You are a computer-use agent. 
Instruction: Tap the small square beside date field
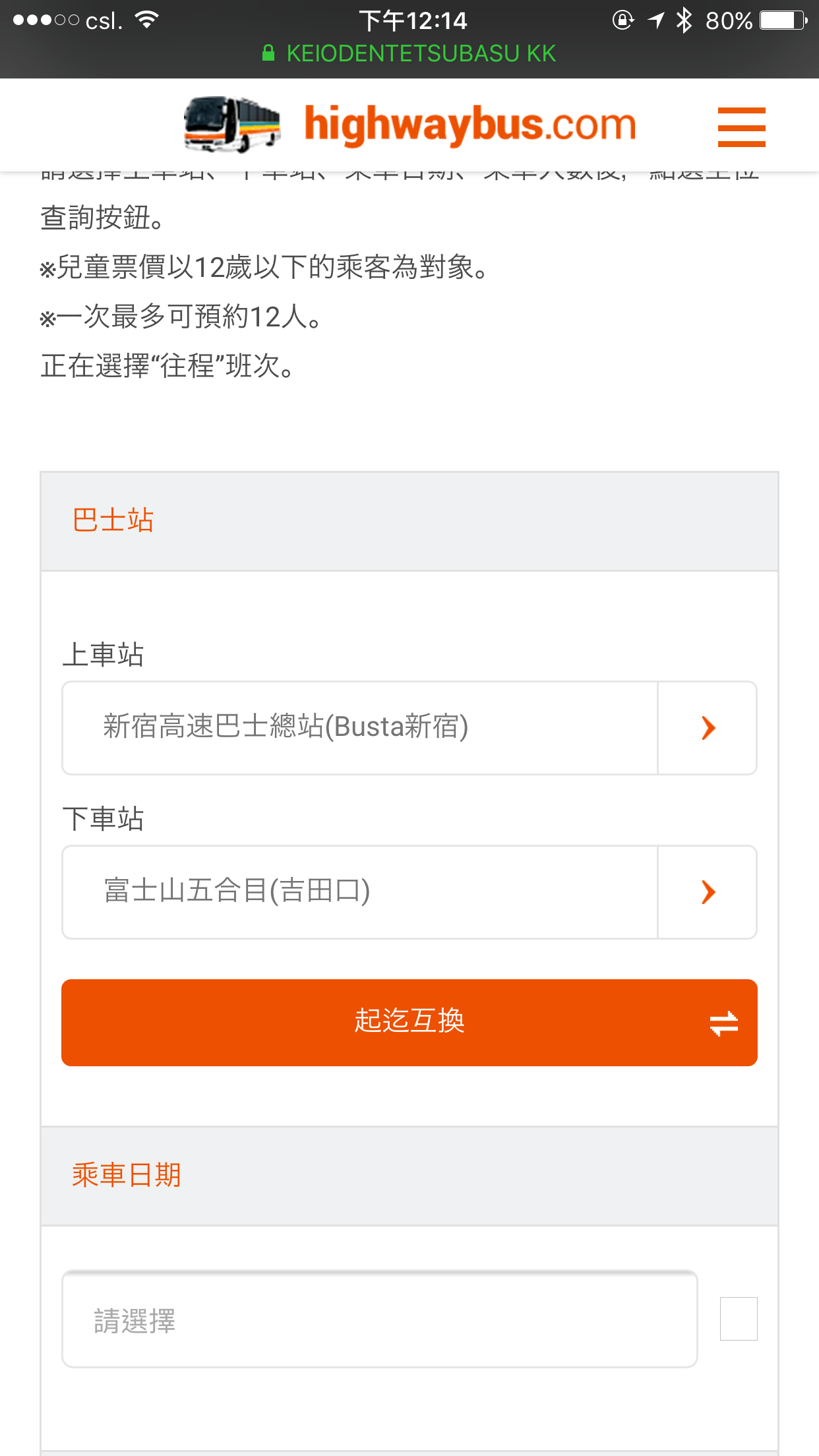point(739,1319)
